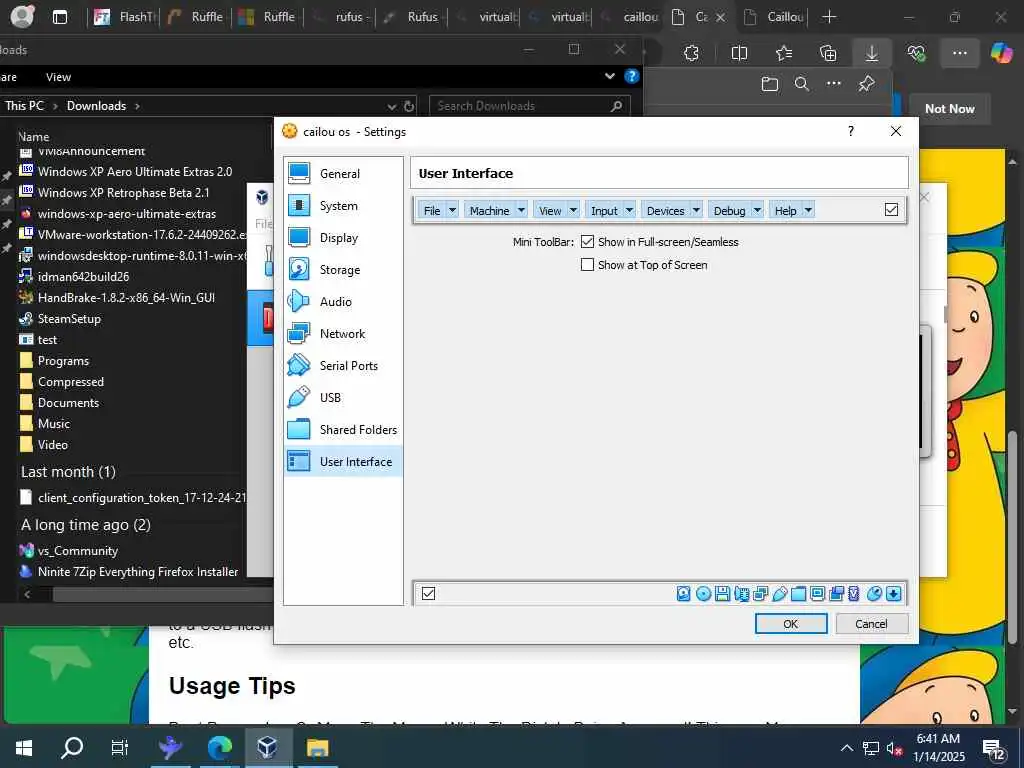
Task: Click the Explorer help question mark icon
Action: click(632, 76)
